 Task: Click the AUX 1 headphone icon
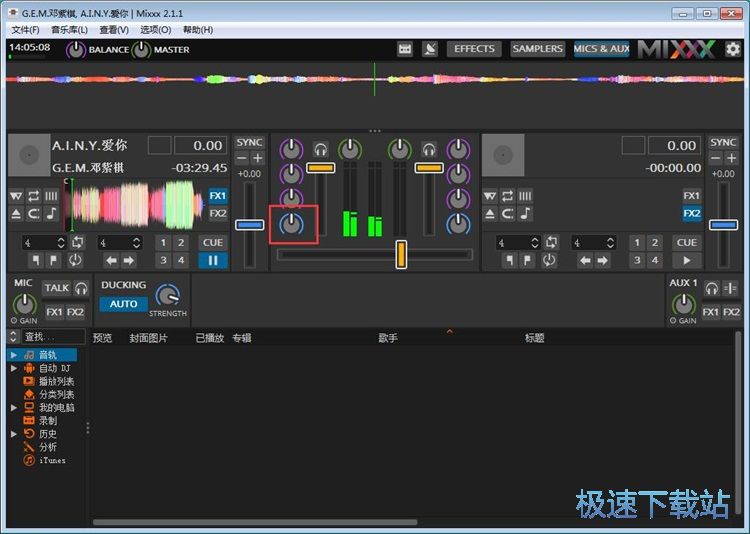point(710,288)
